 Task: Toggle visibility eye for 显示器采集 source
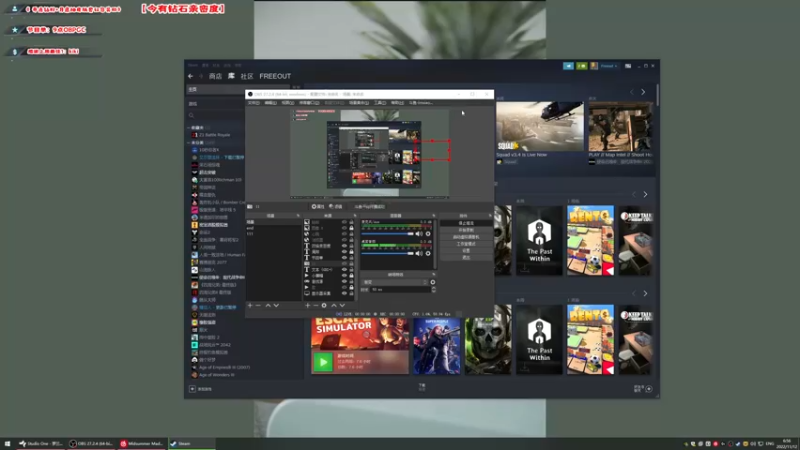click(344, 293)
